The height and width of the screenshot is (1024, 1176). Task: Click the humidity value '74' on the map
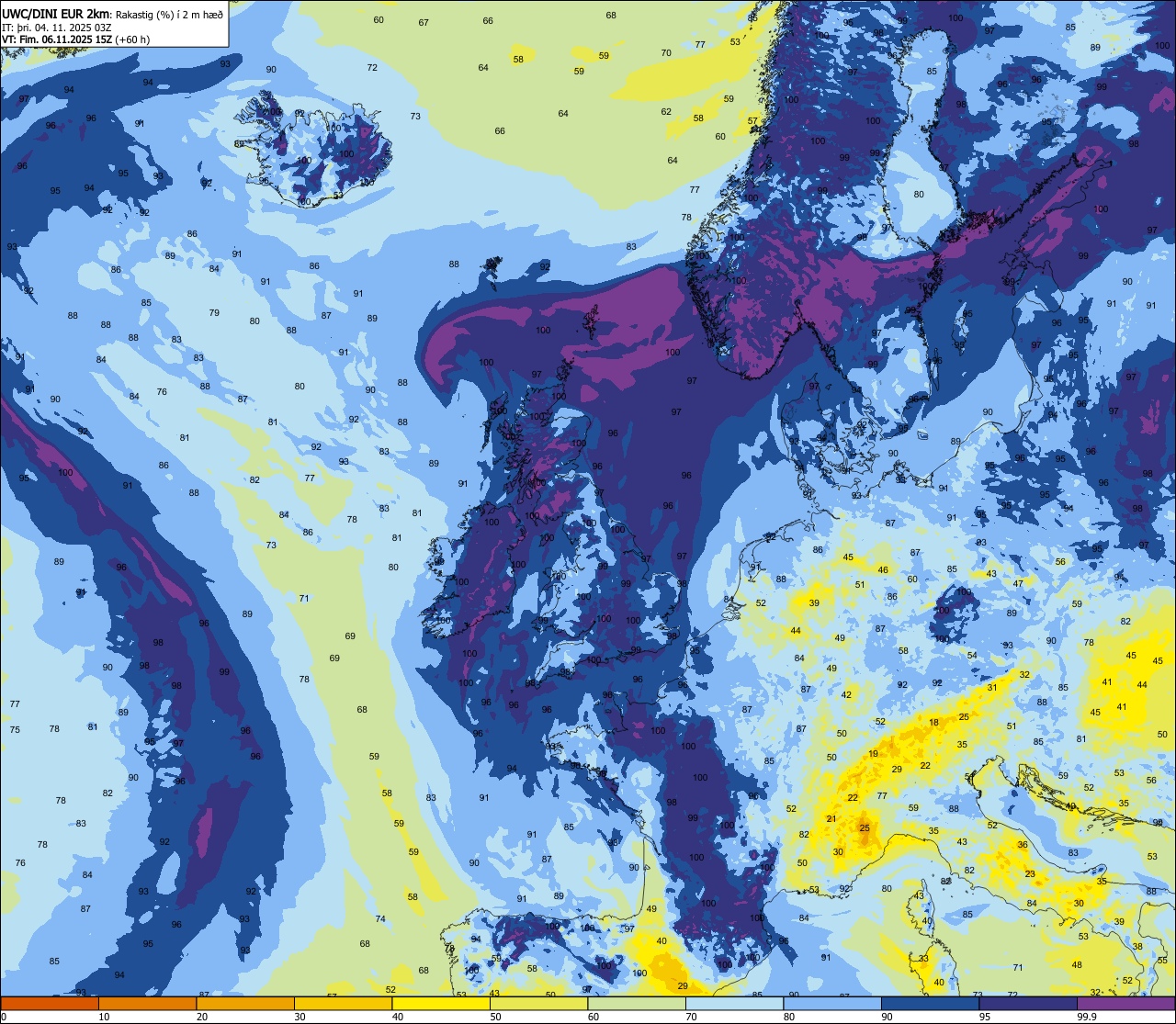tap(380, 919)
